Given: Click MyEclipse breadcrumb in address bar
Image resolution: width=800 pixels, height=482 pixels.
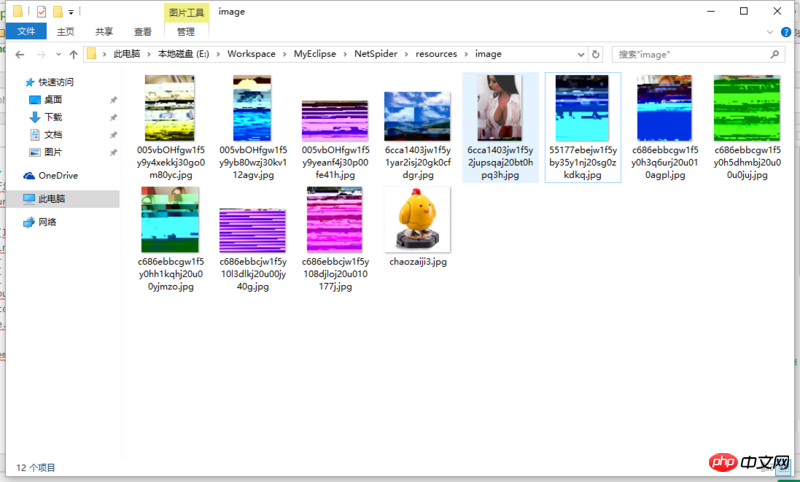Looking at the screenshot, I should [315, 54].
